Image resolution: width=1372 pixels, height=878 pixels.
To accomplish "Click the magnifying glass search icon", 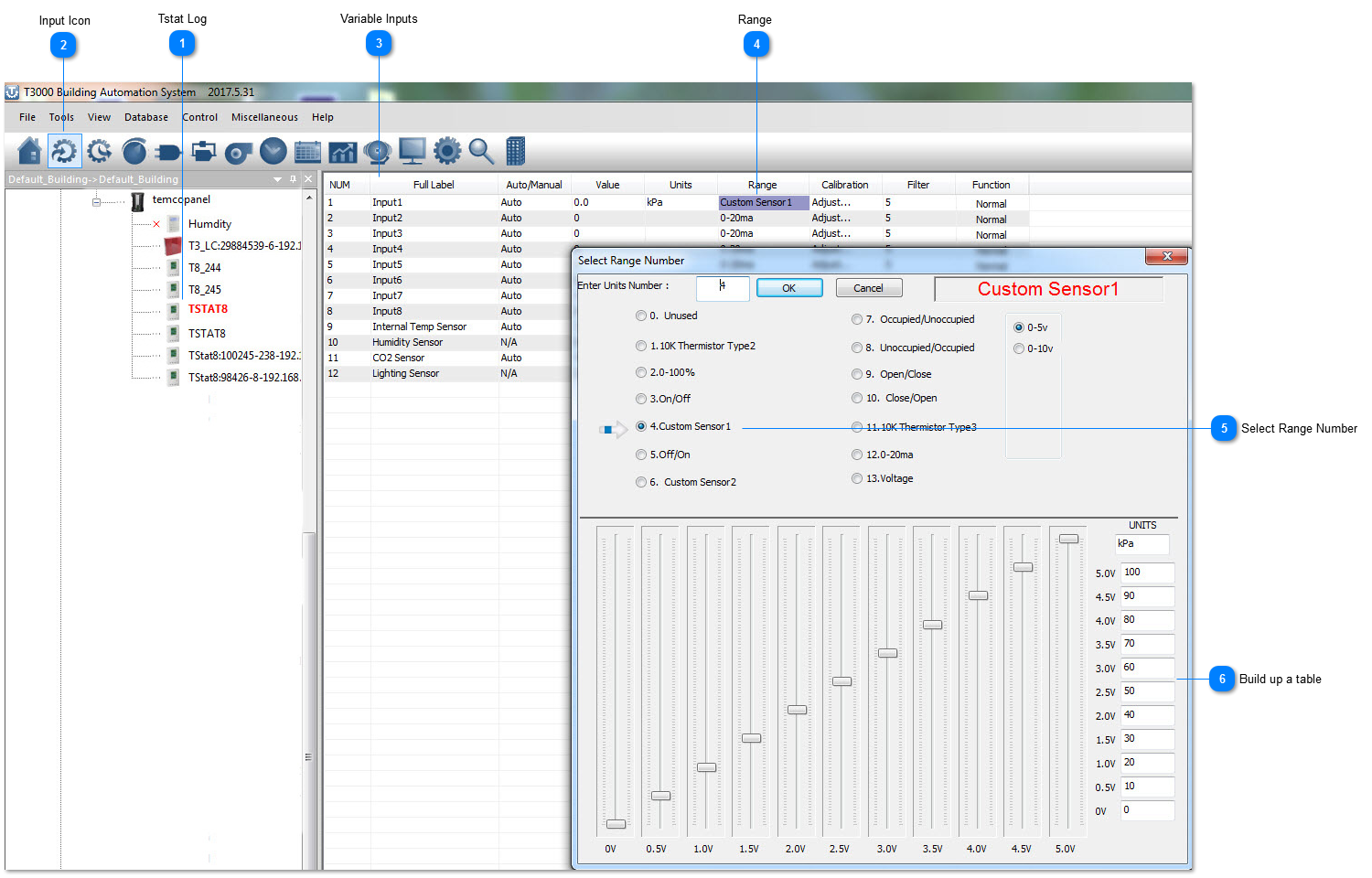I will coord(481,151).
